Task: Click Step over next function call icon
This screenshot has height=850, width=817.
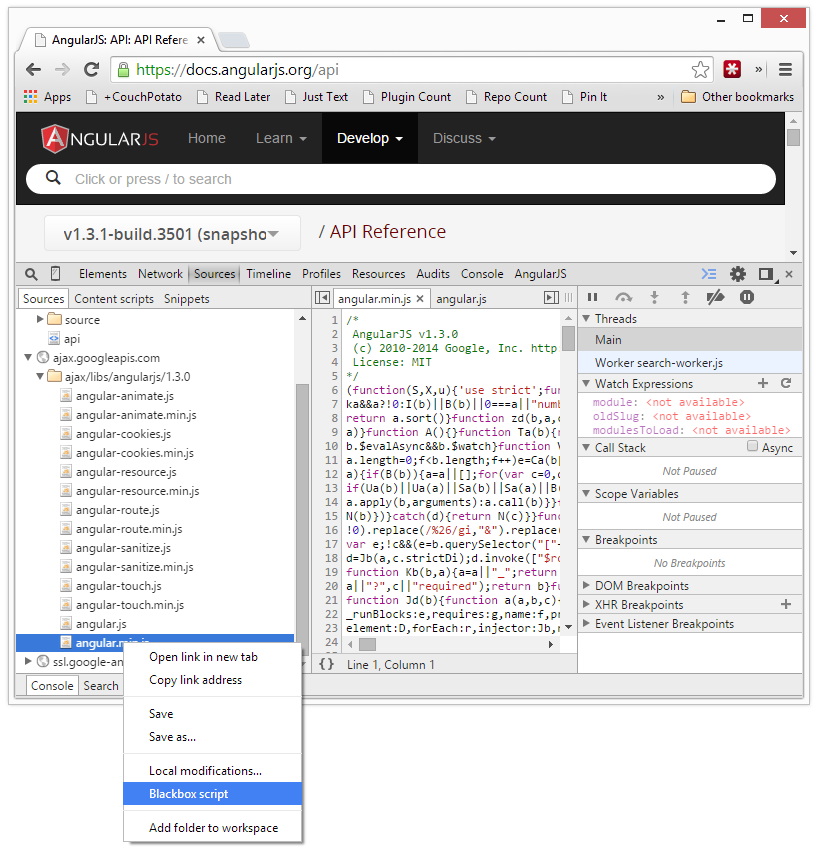Action: click(x=623, y=297)
